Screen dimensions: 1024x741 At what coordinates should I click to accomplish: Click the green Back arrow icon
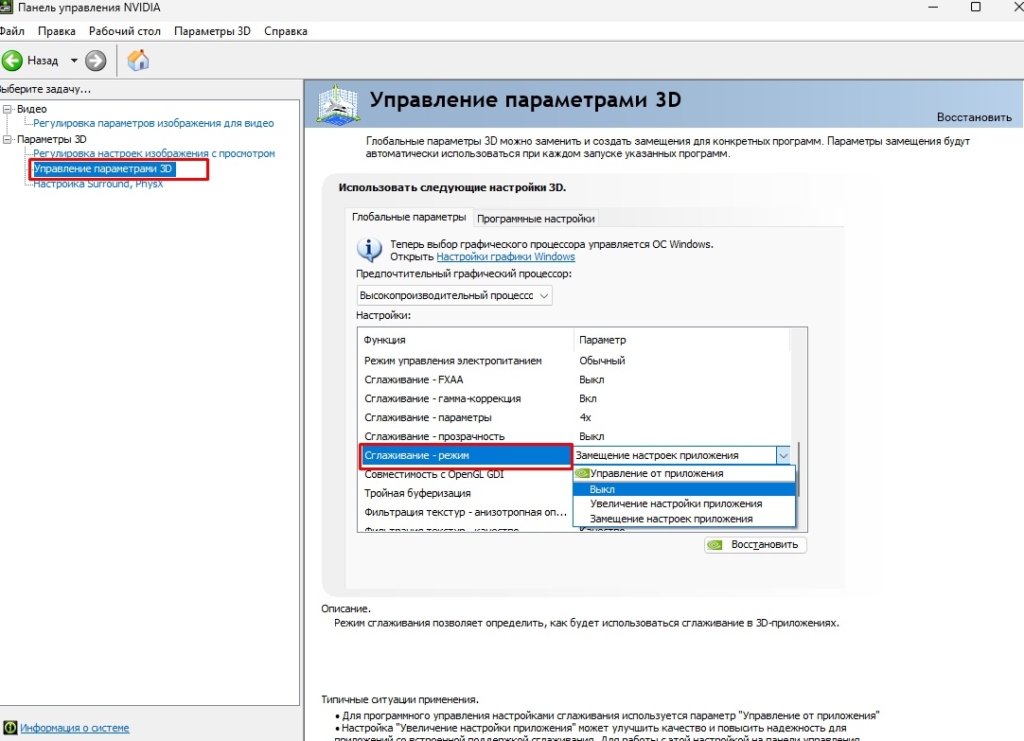tap(12, 61)
